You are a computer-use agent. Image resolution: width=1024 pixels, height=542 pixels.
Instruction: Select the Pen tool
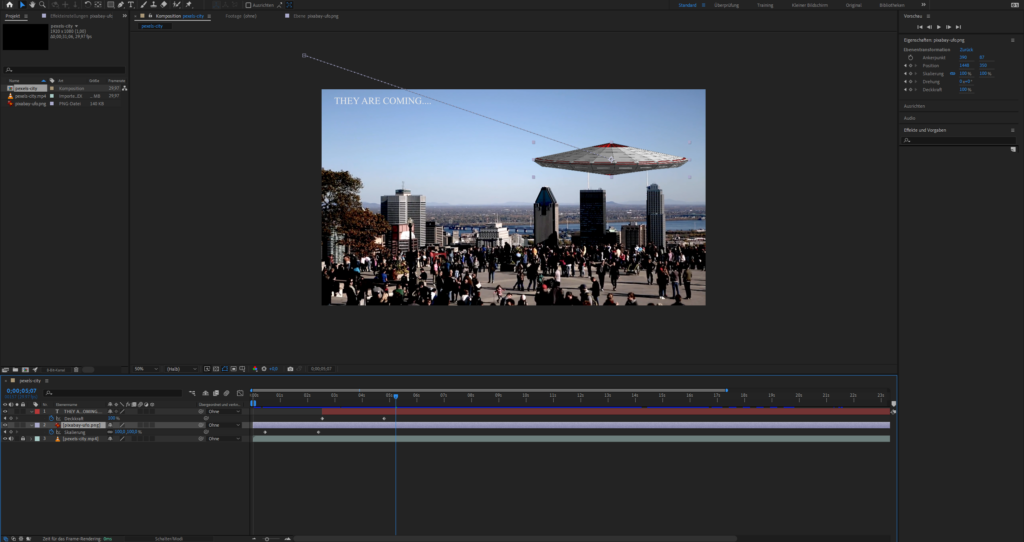pyautogui.click(x=120, y=5)
